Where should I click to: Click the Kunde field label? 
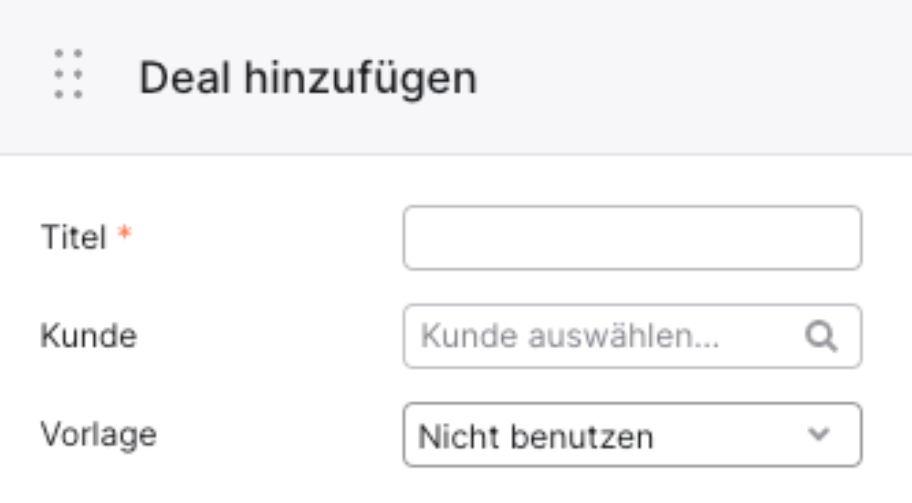tap(88, 336)
